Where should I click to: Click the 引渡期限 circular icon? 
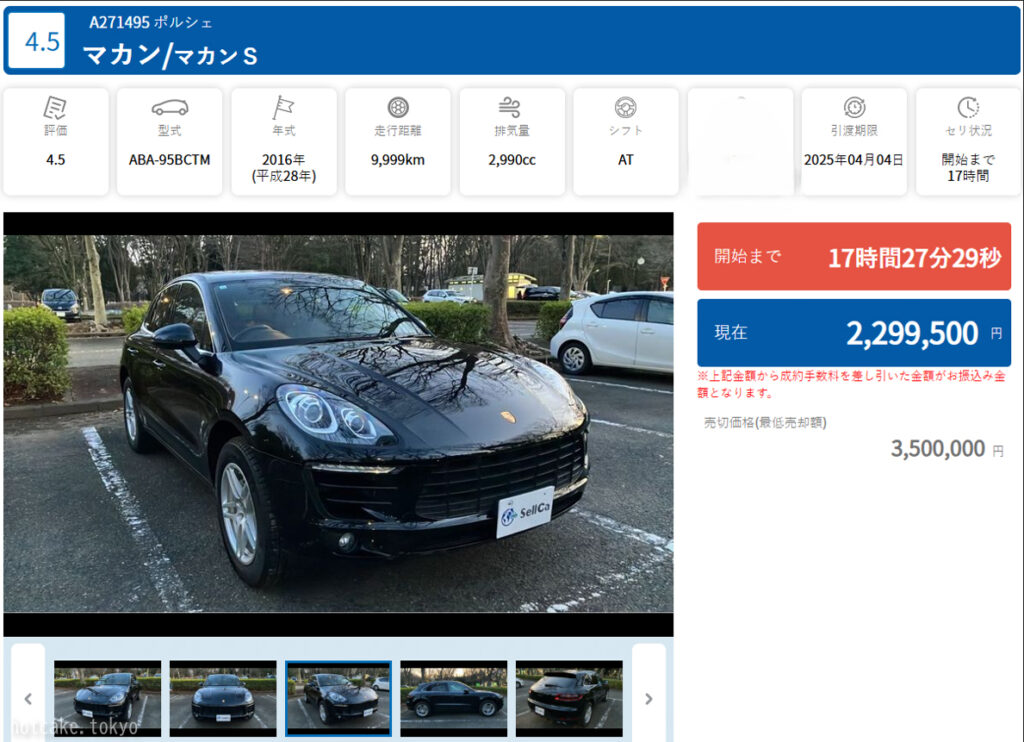[854, 107]
